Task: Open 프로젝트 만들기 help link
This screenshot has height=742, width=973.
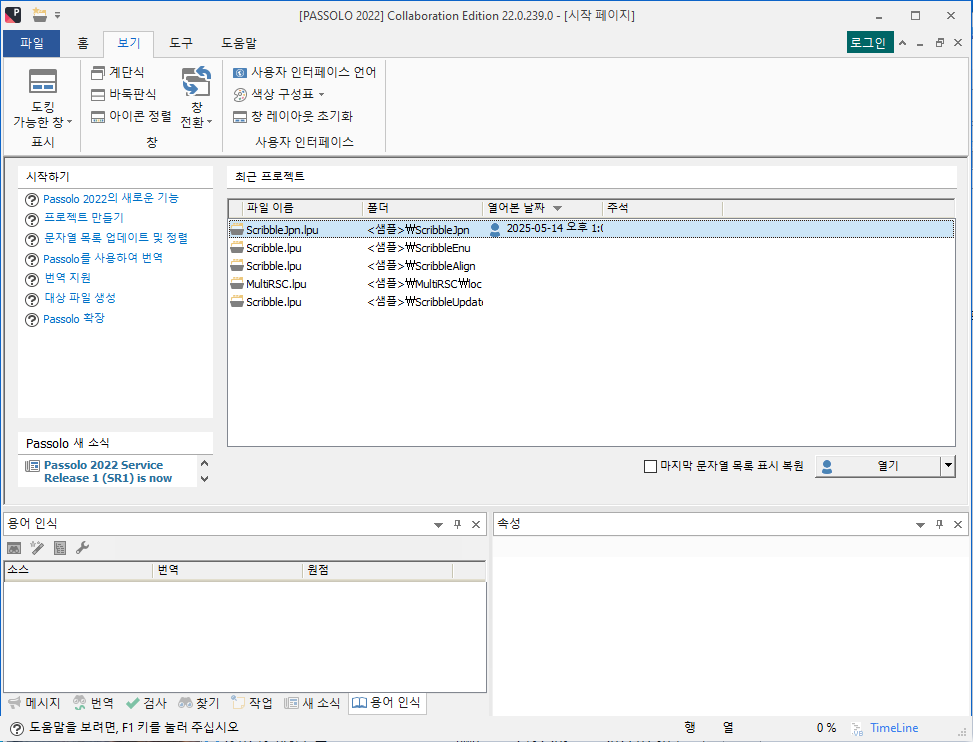Action: point(84,218)
